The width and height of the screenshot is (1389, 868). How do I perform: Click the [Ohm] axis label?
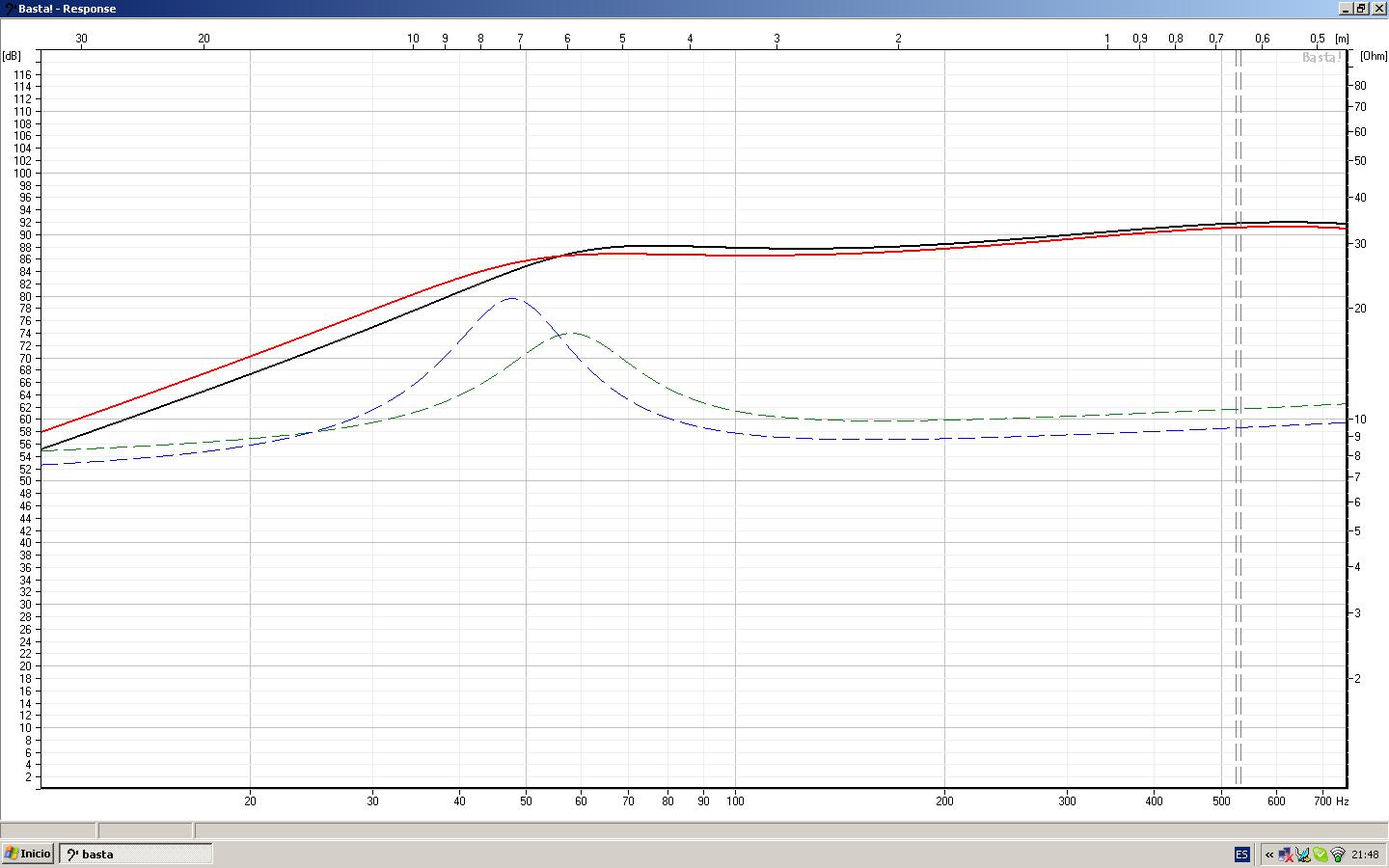[1373, 56]
